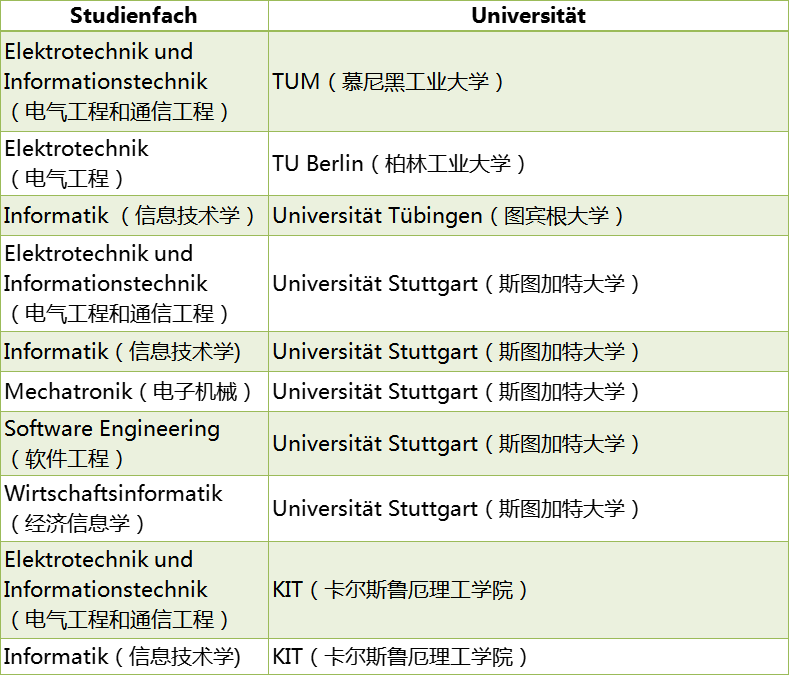Select the Informatik cell in Tübingen row
Screen dimensions: 789x675
134,215
